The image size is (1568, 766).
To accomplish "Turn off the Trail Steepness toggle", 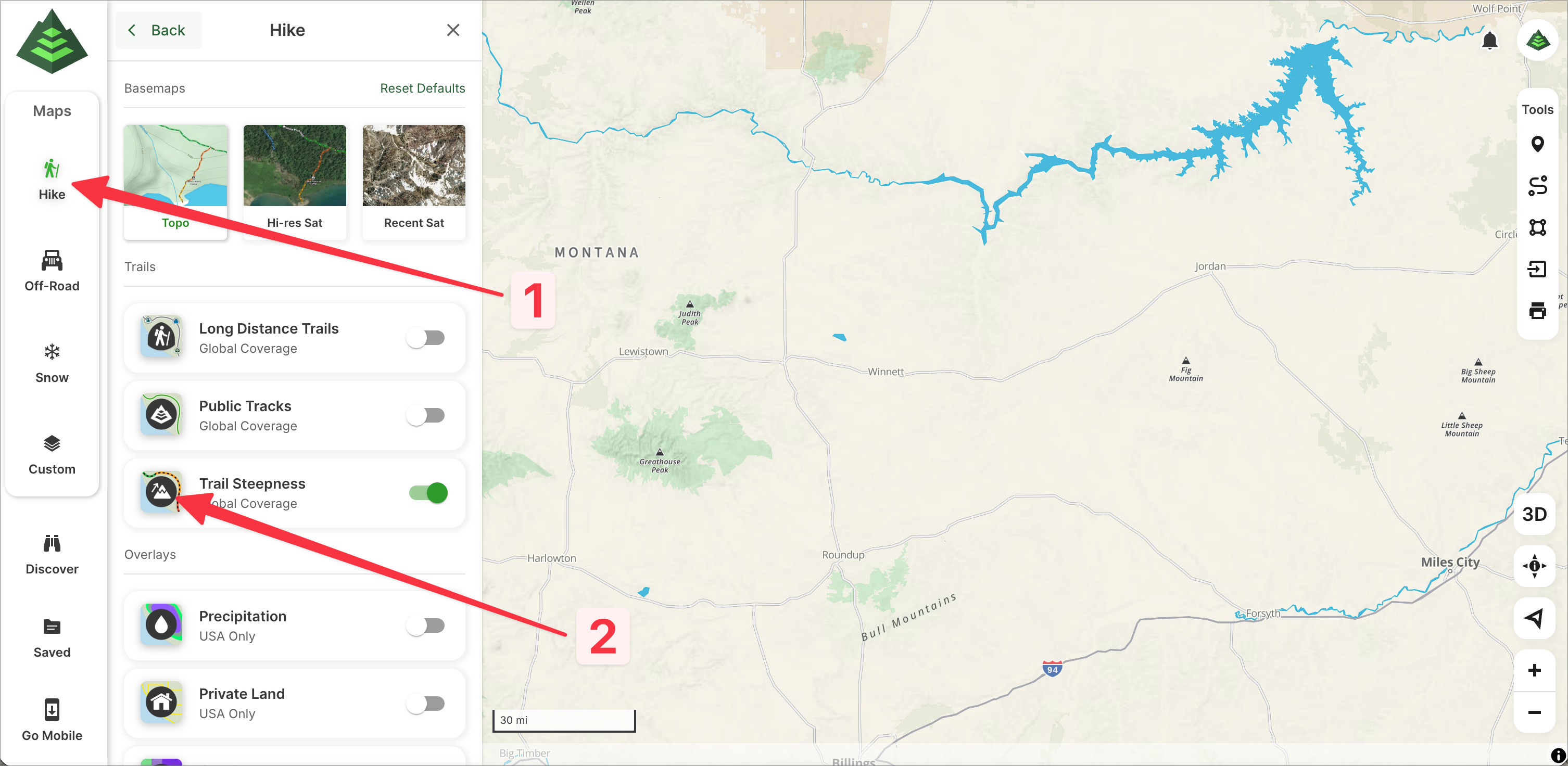I will click(428, 493).
